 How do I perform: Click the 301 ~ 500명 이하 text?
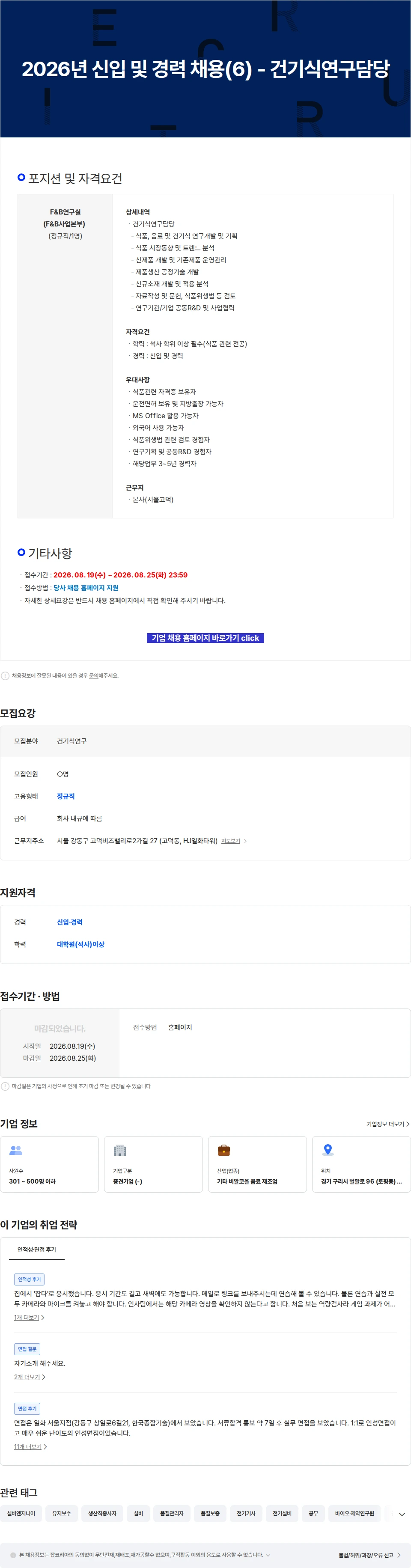tap(32, 1181)
